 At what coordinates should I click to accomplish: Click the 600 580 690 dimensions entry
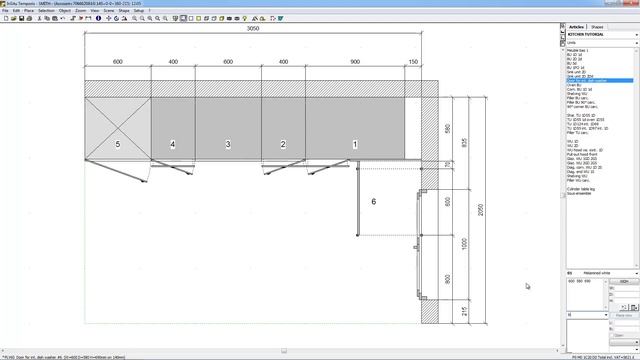pos(580,281)
